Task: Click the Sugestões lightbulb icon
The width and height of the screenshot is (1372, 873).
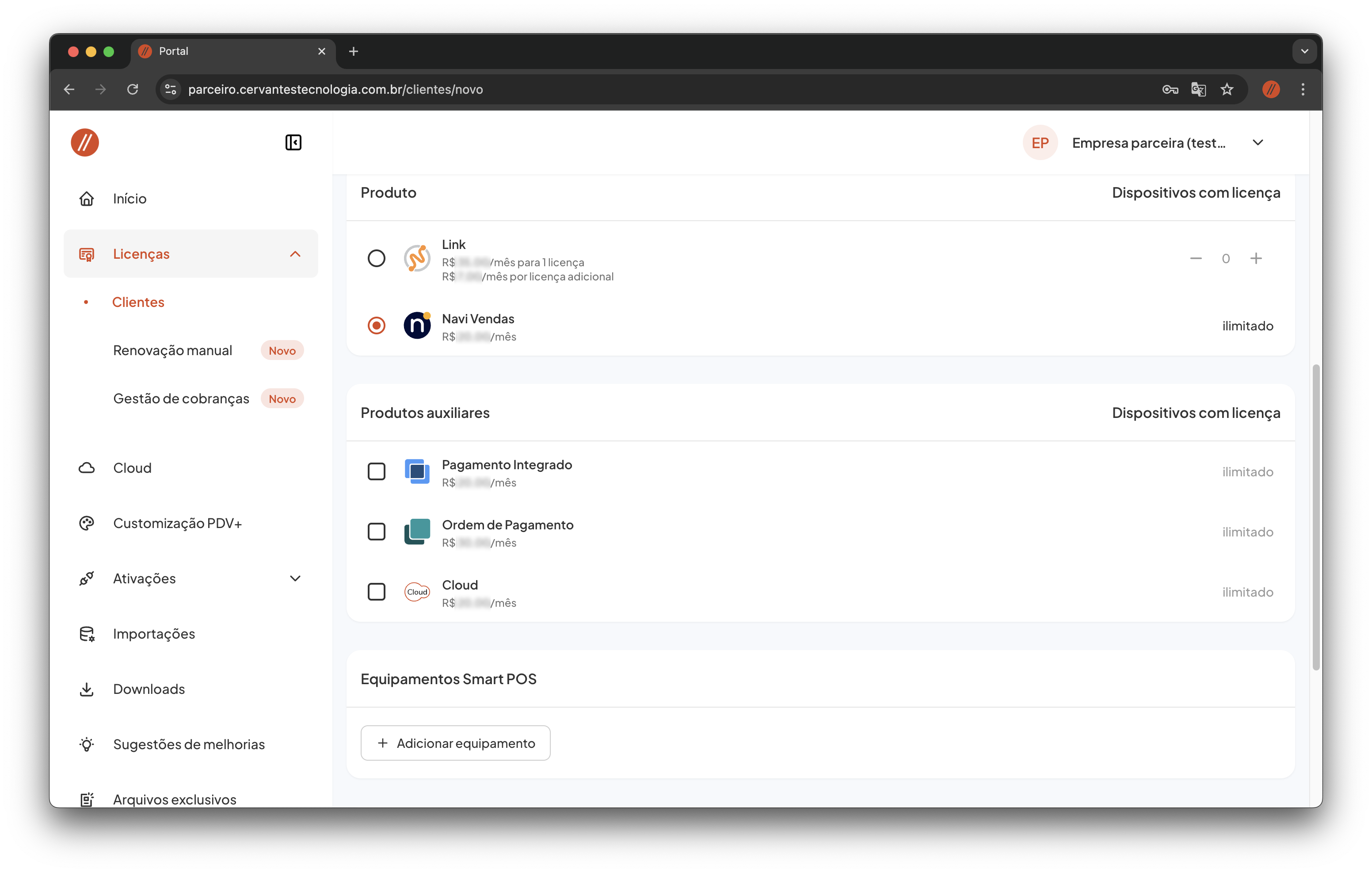Action: click(87, 745)
